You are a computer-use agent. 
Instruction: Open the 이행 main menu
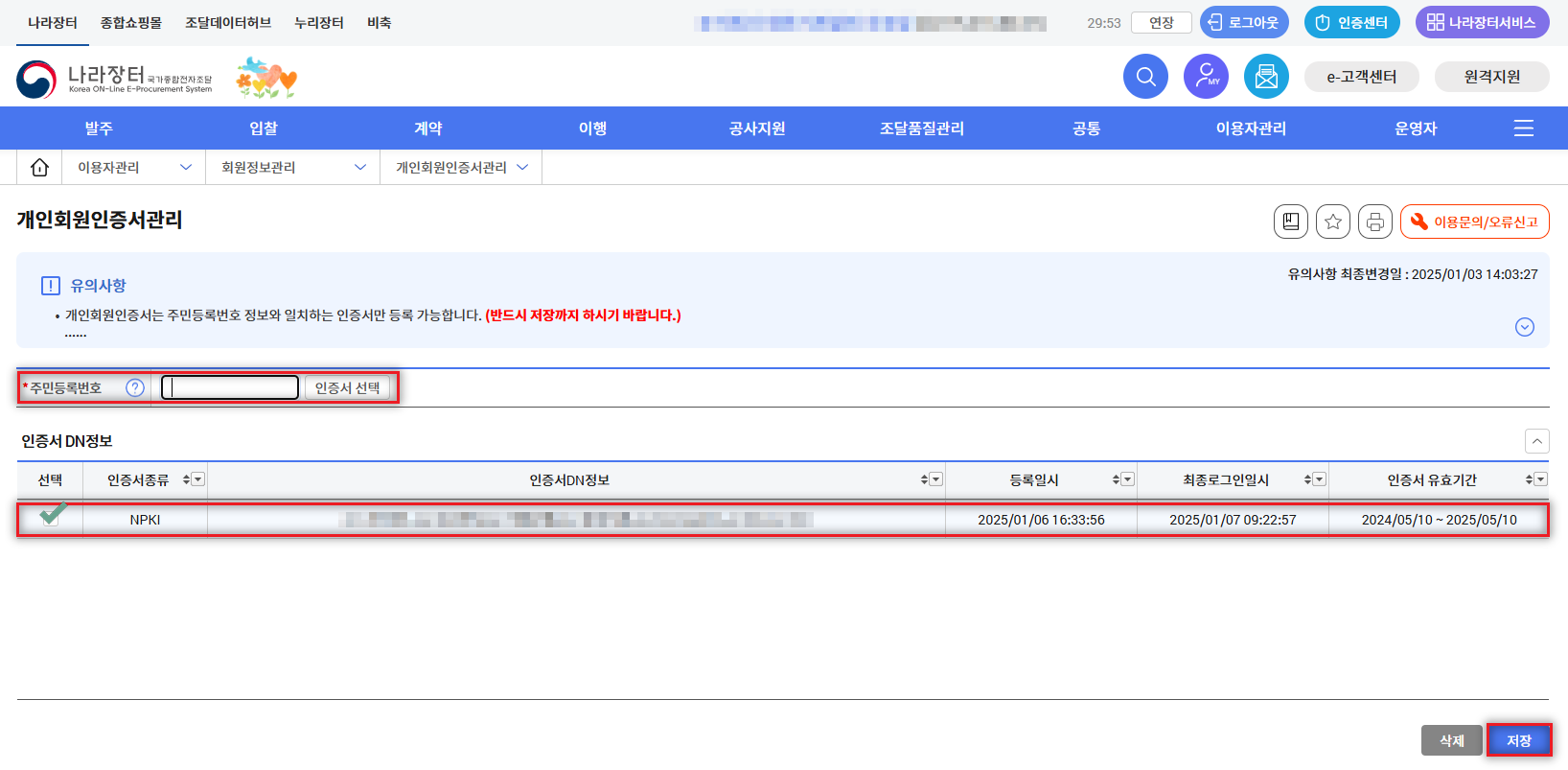coord(593,128)
